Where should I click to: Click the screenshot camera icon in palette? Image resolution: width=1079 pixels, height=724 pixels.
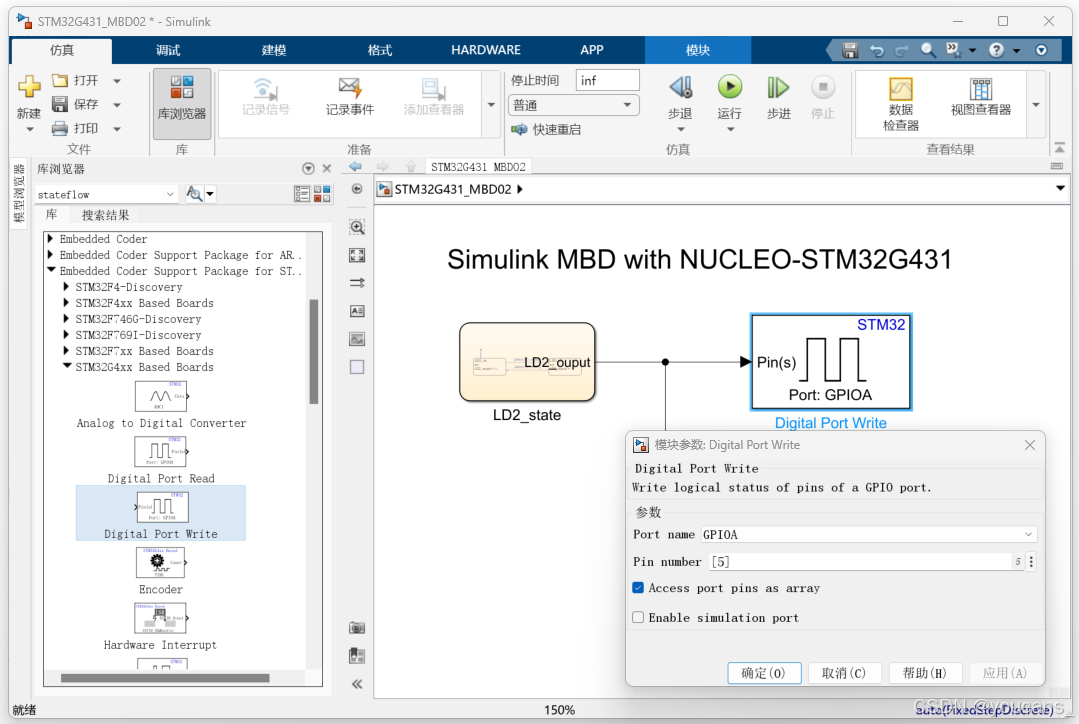click(x=357, y=628)
